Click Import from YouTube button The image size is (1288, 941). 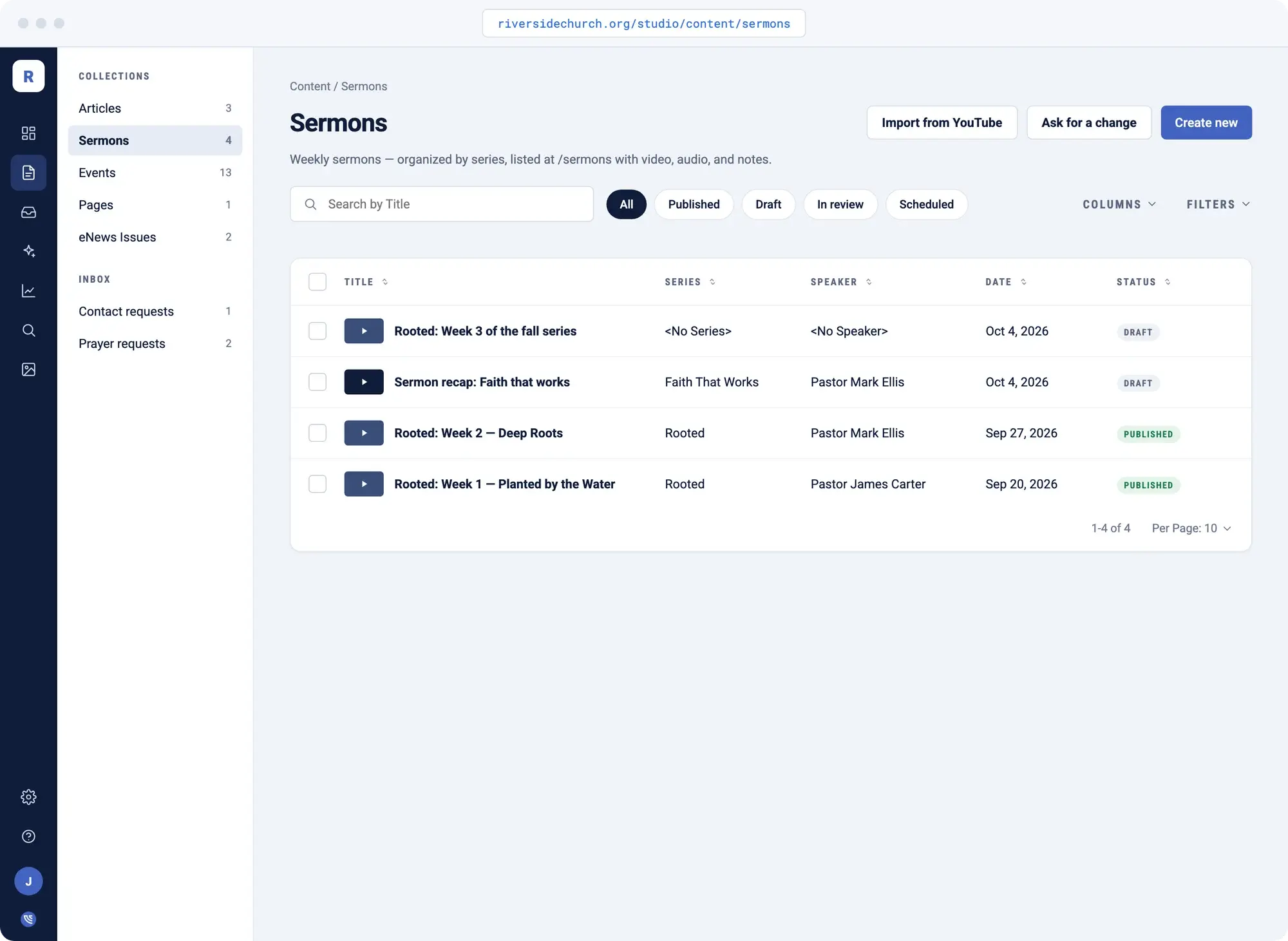click(x=942, y=122)
